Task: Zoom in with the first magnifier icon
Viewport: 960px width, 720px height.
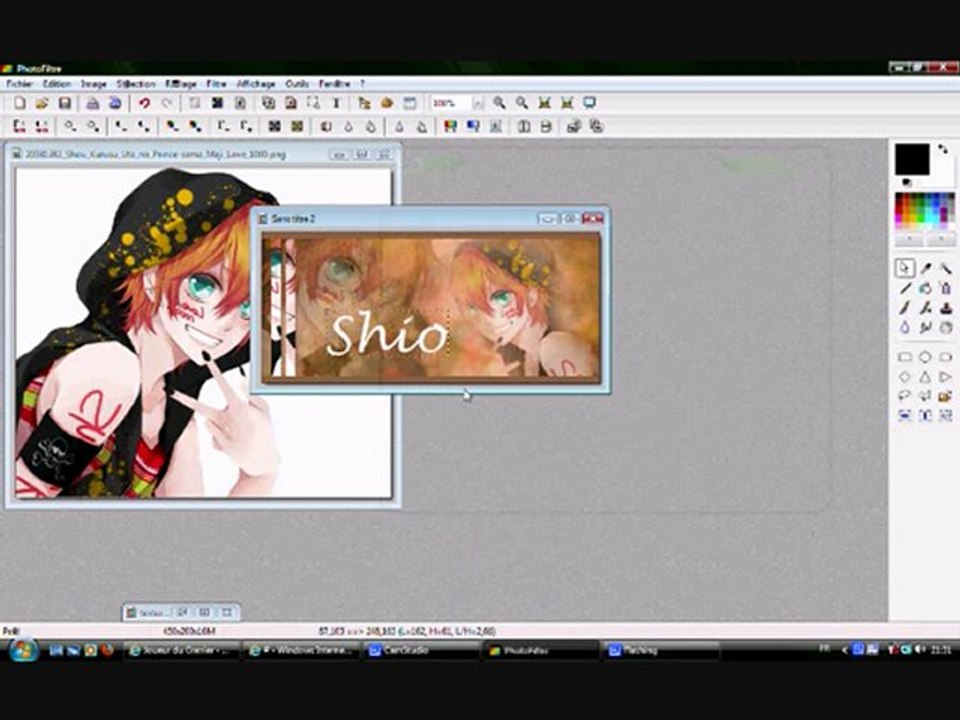Action: click(x=500, y=103)
